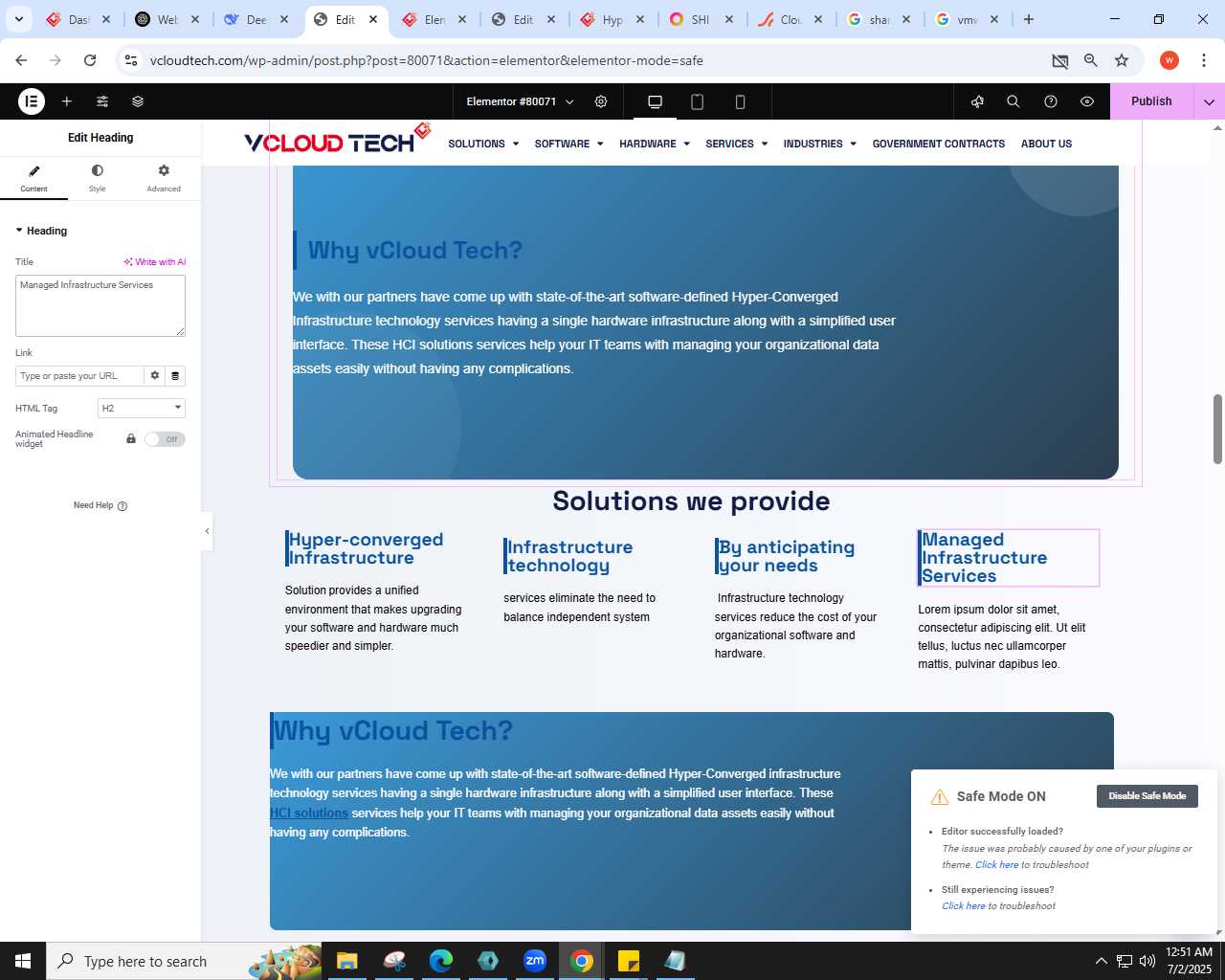Switch to the Advanced tab
The width and height of the screenshot is (1225, 980).
[164, 178]
